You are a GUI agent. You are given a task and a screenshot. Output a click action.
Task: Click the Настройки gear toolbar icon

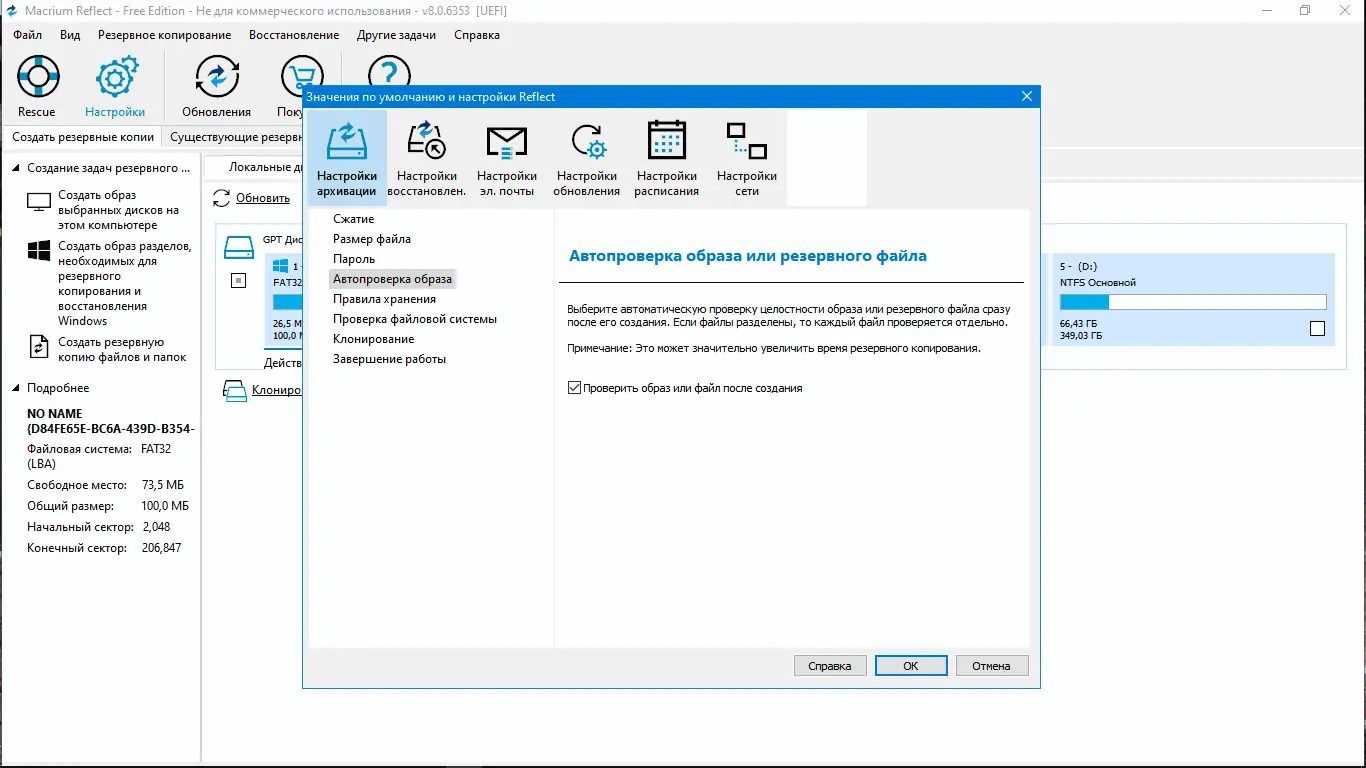point(115,78)
